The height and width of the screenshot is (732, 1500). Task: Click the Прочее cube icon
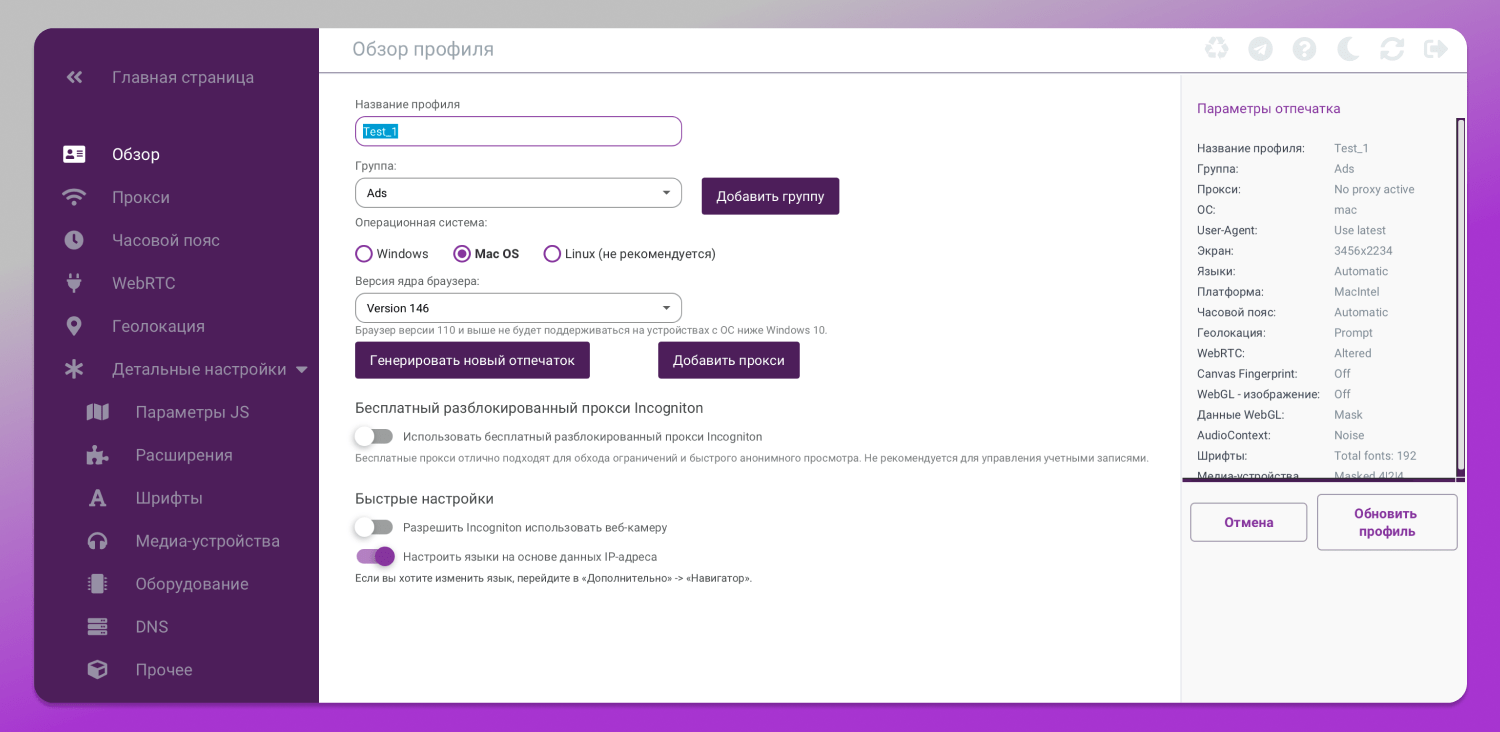(x=97, y=670)
